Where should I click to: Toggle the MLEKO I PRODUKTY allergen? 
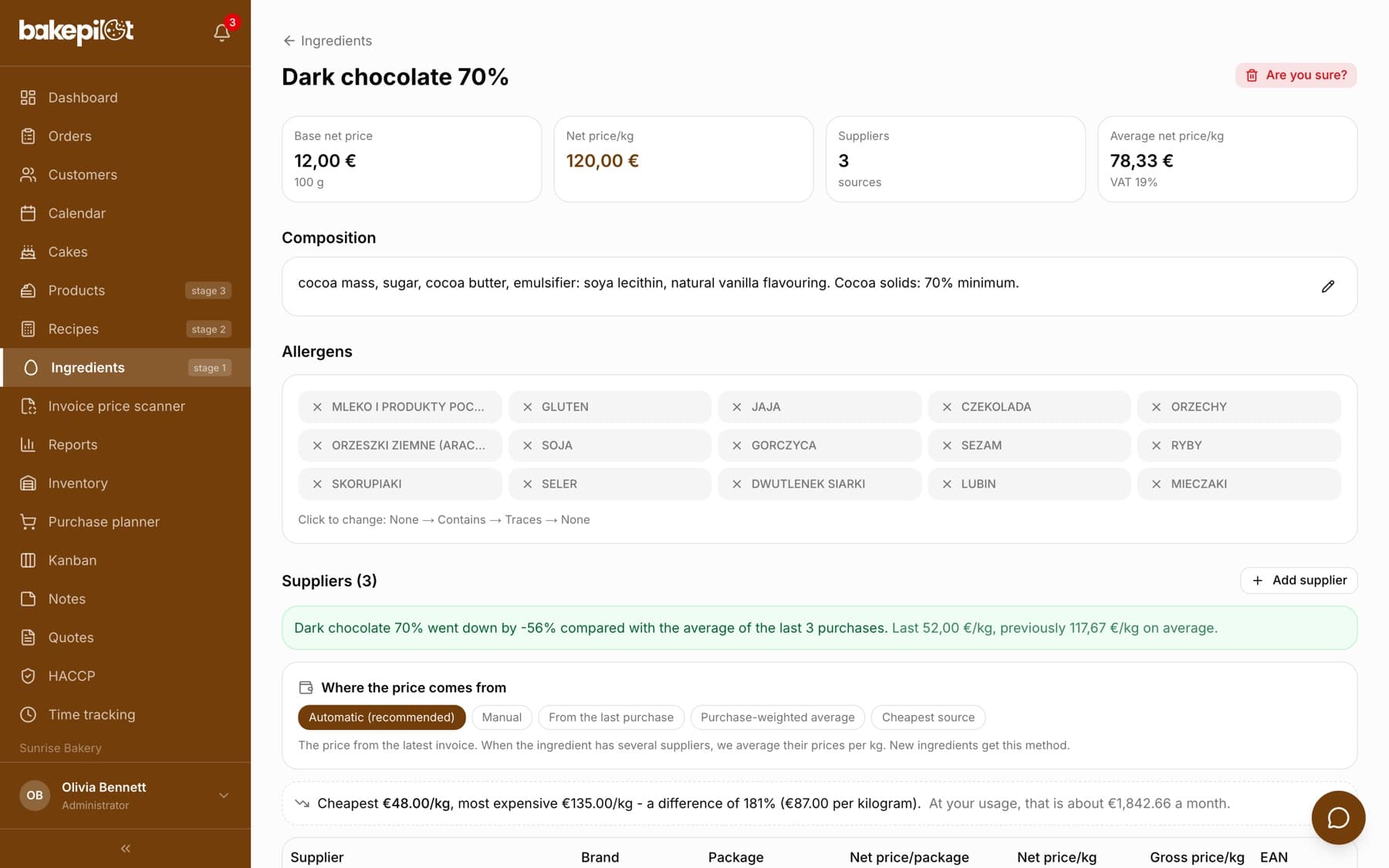pyautogui.click(x=400, y=407)
